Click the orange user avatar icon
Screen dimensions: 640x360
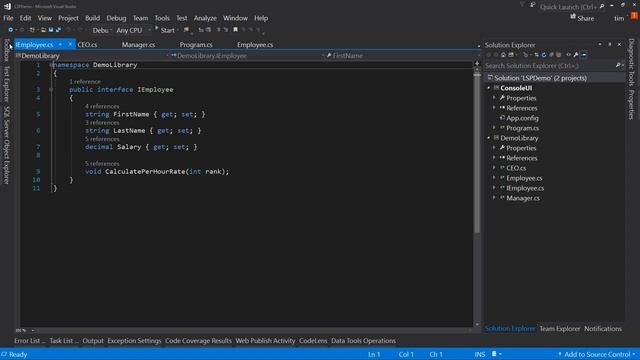[x=634, y=16]
